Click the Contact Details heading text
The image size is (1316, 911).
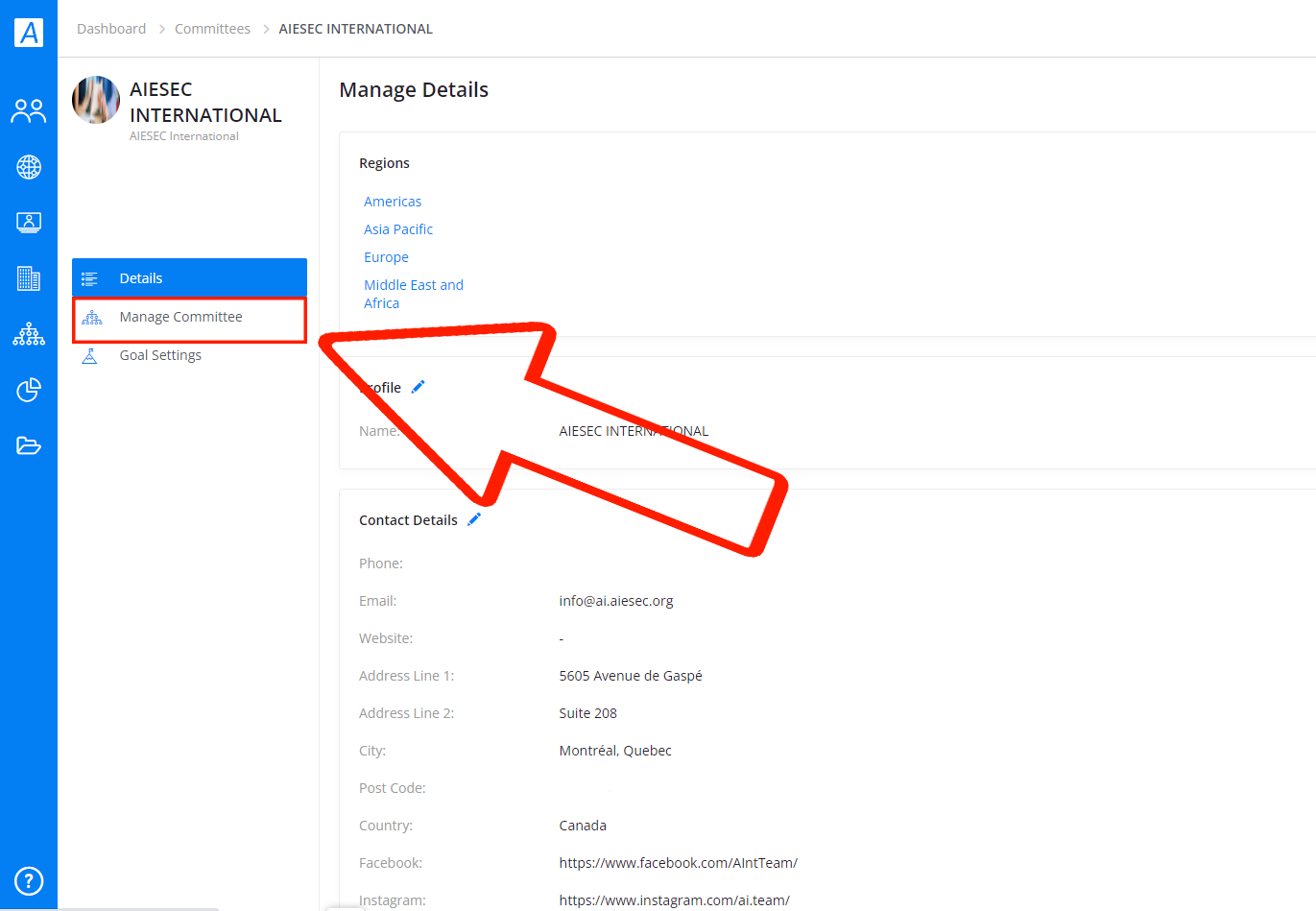(x=408, y=520)
